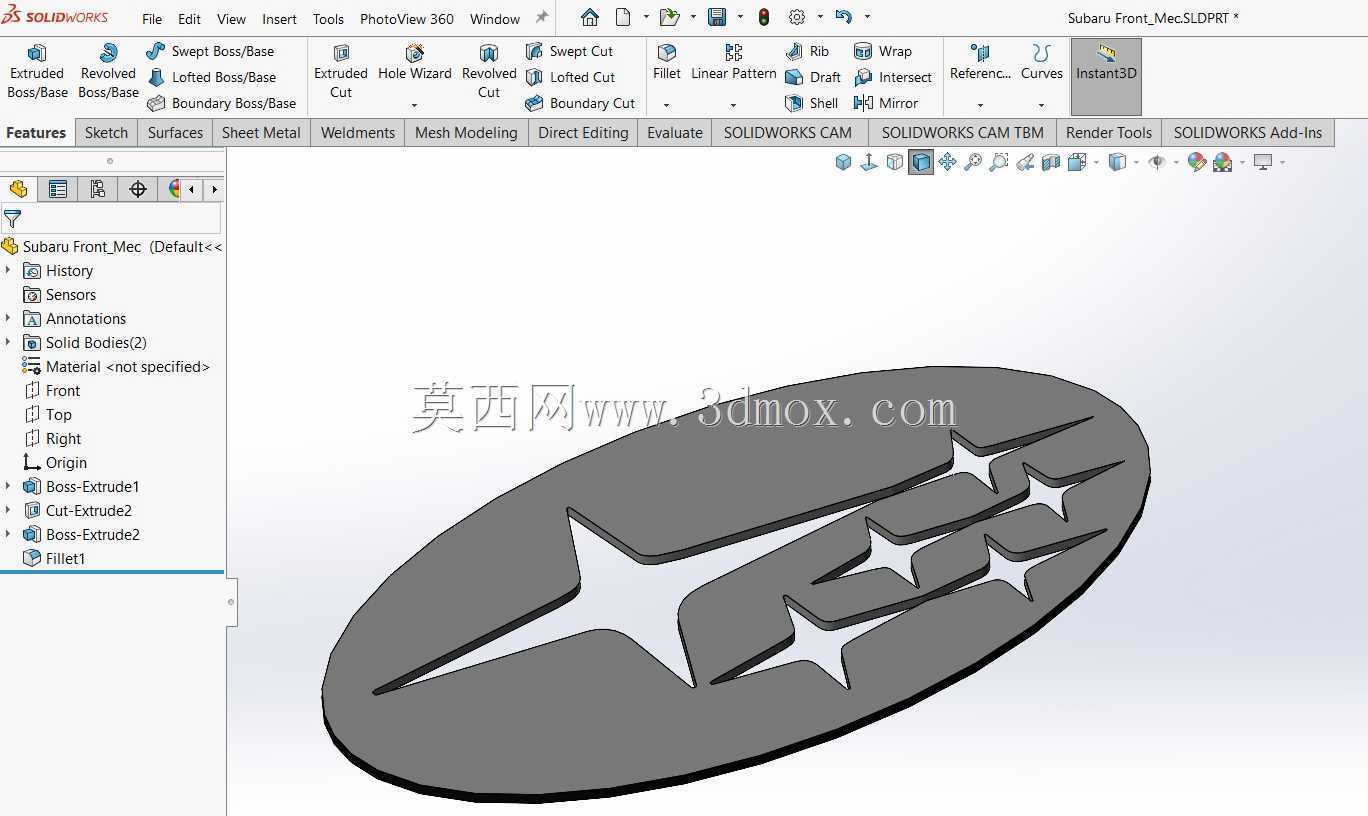Image resolution: width=1368 pixels, height=816 pixels.
Task: Open the Evaluate tab
Action: [x=675, y=132]
